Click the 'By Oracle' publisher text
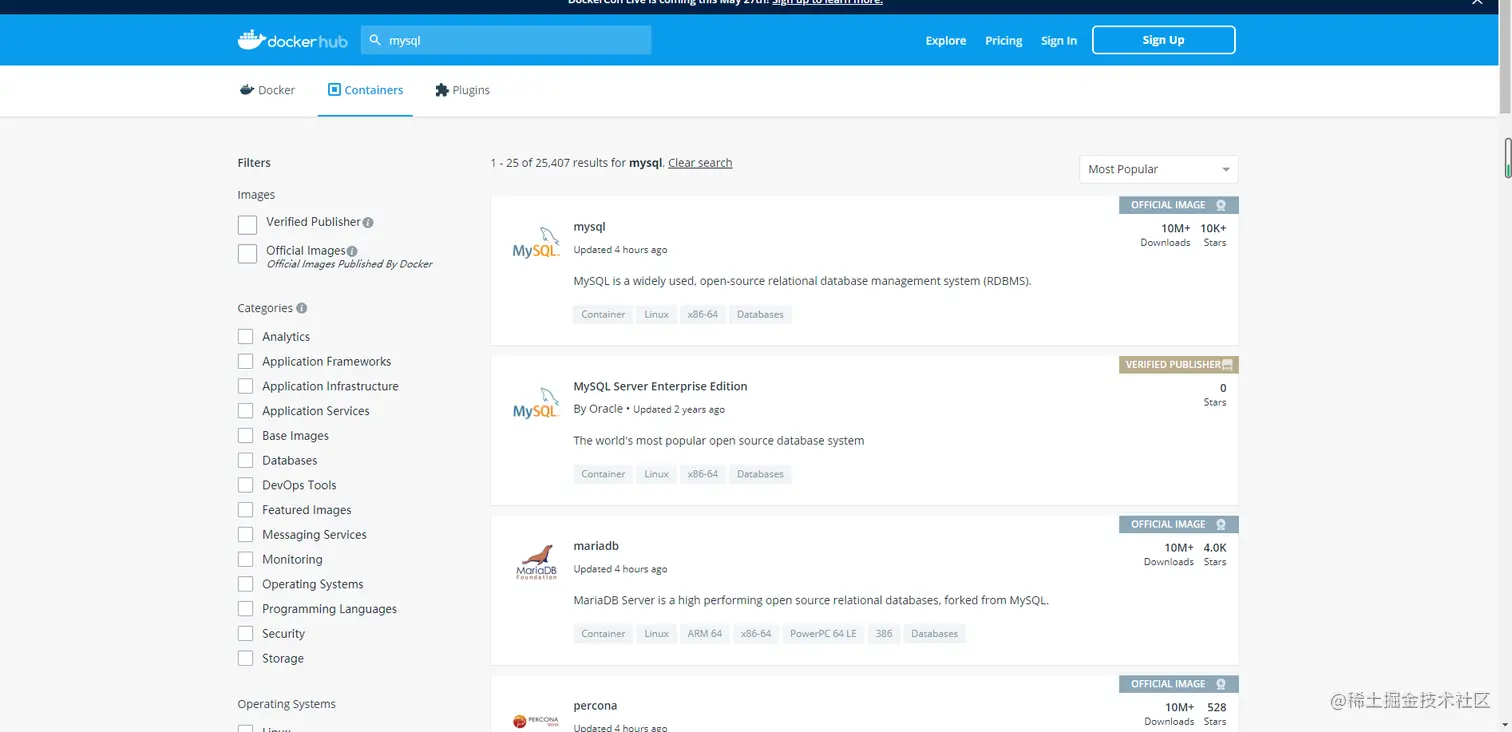1512x732 pixels. 598,409
